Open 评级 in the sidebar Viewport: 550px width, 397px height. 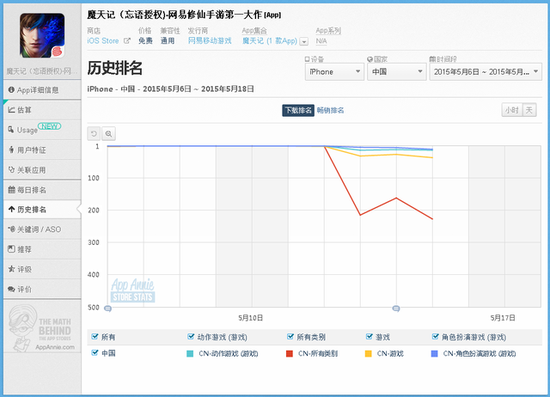tap(42, 269)
